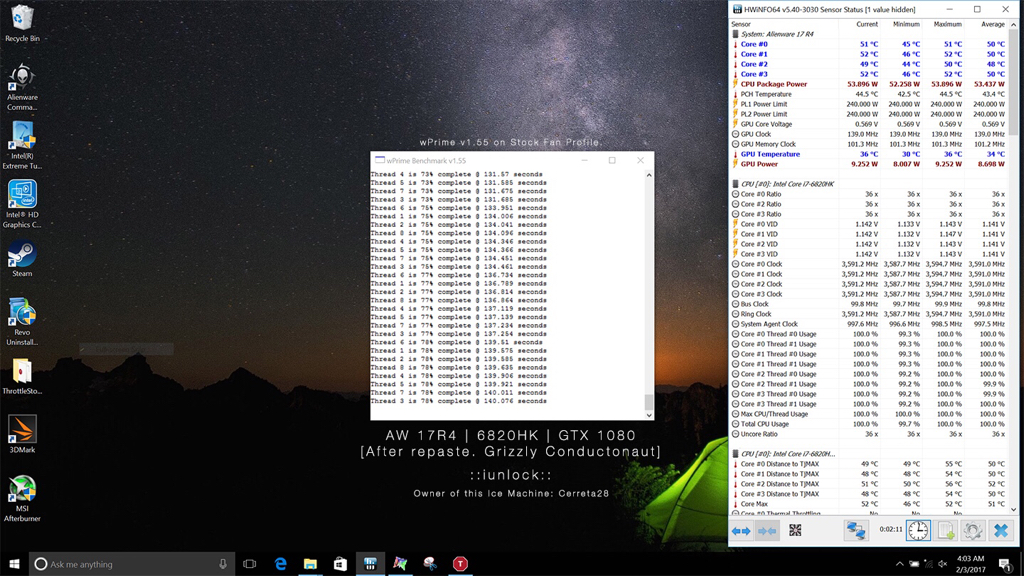The height and width of the screenshot is (576, 1024).
Task: Click the muted volume icon in system tray
Action: click(x=942, y=564)
